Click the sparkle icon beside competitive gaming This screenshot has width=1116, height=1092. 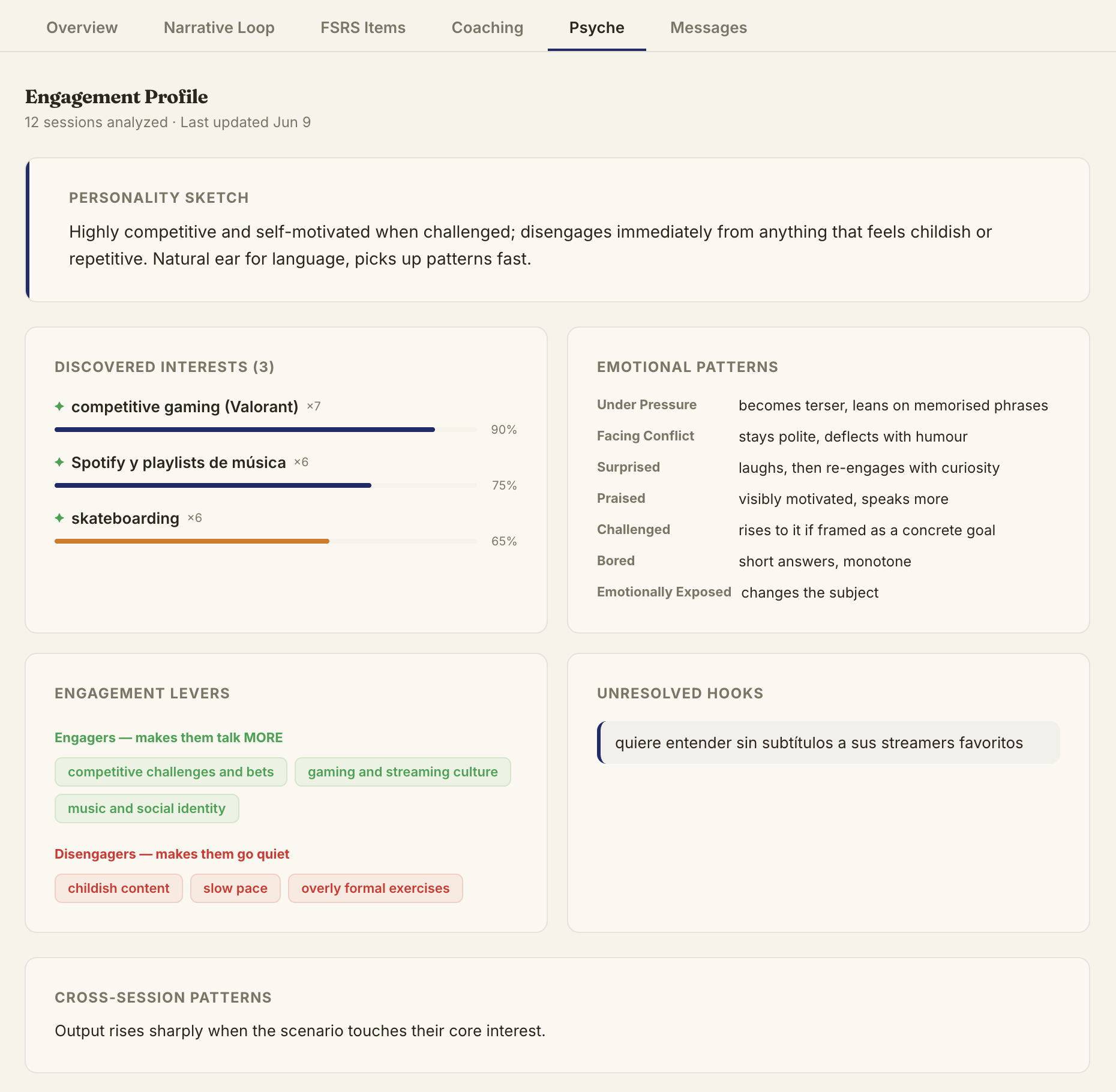pos(59,406)
